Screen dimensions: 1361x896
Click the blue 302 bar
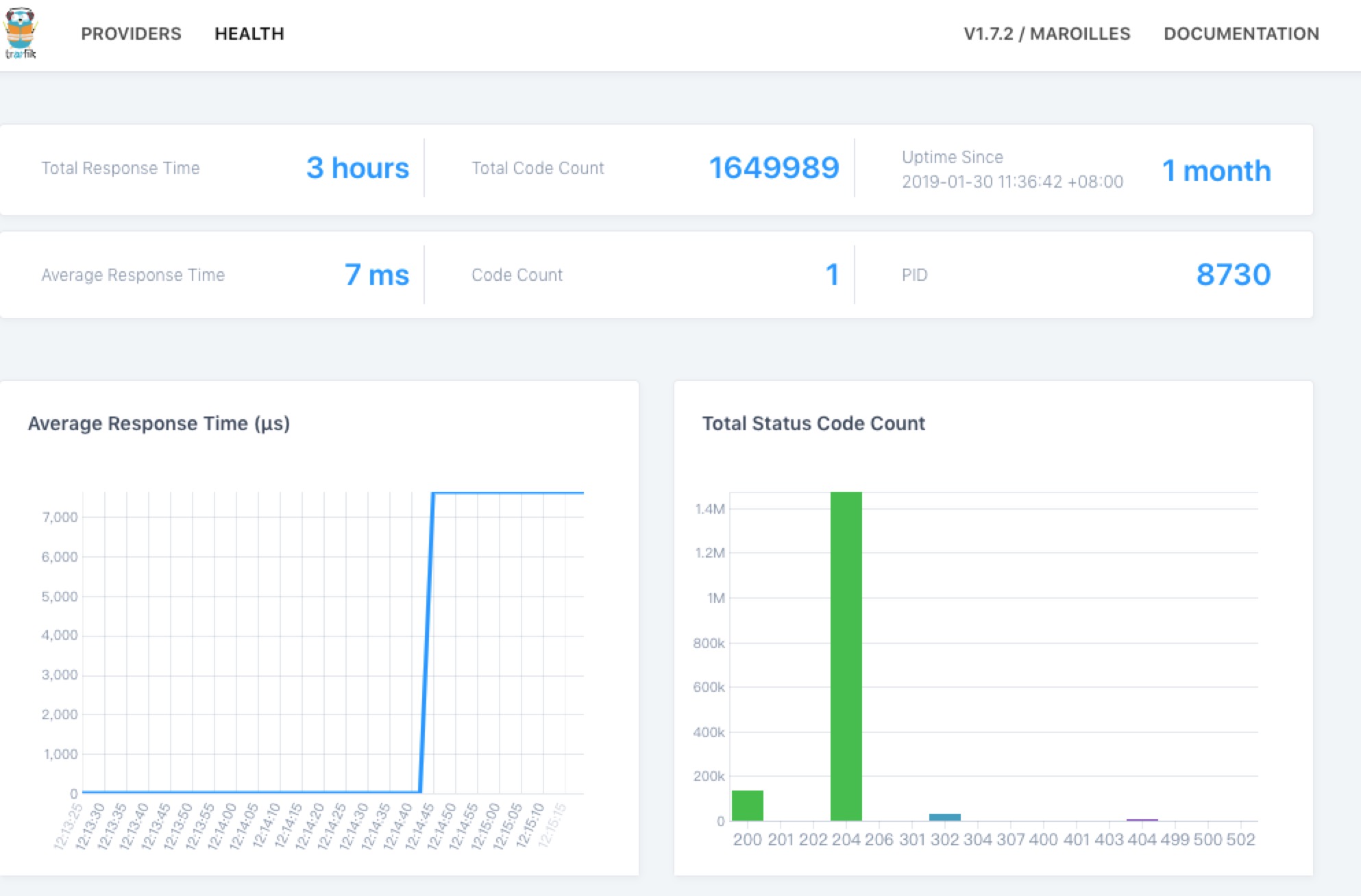point(946,817)
